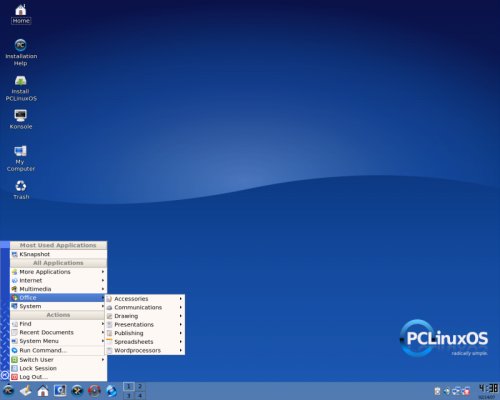Open Communications in the Office submenu
The width and height of the screenshot is (500, 400).
145,307
